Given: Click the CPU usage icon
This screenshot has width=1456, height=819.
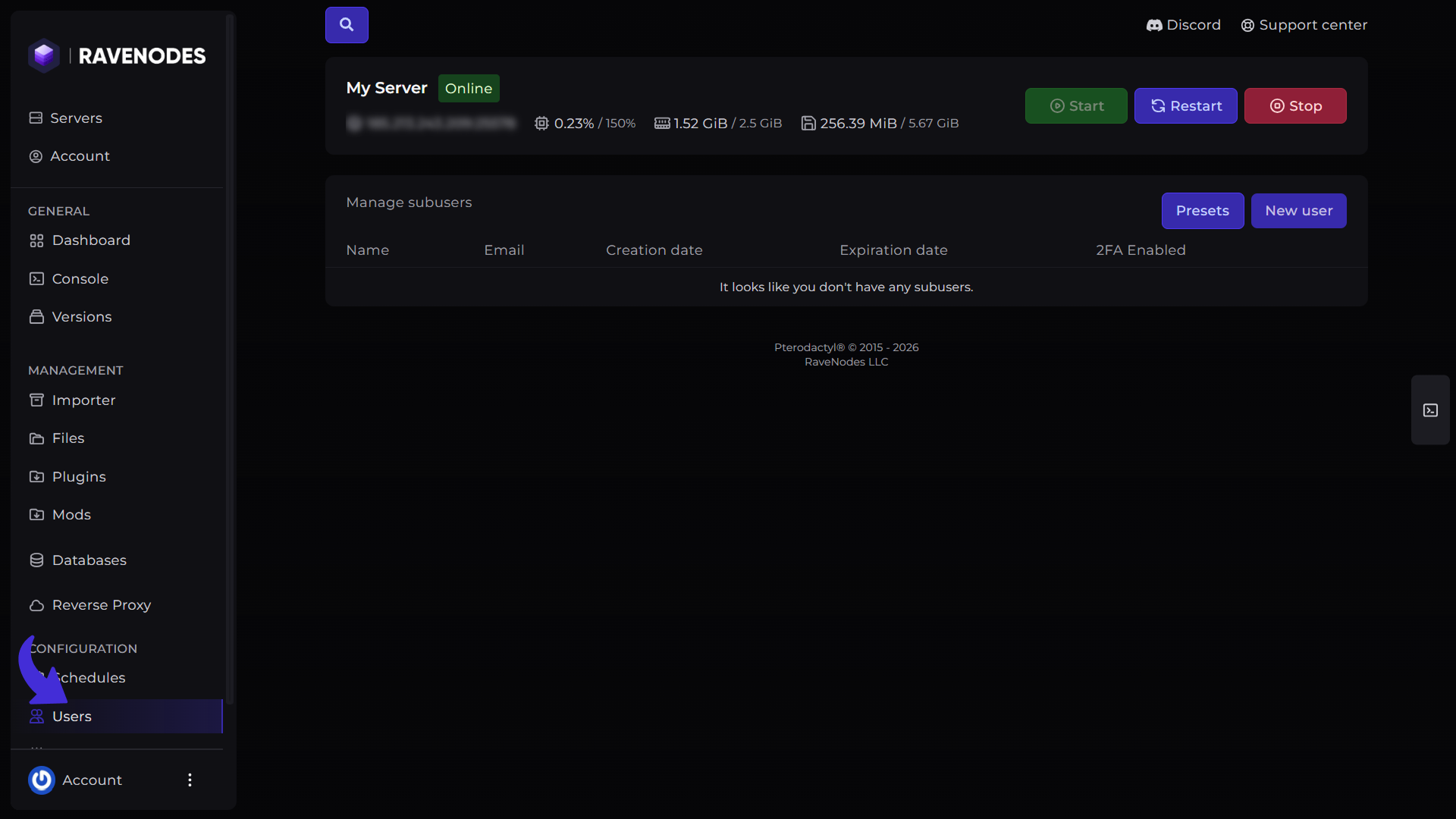Looking at the screenshot, I should (541, 124).
